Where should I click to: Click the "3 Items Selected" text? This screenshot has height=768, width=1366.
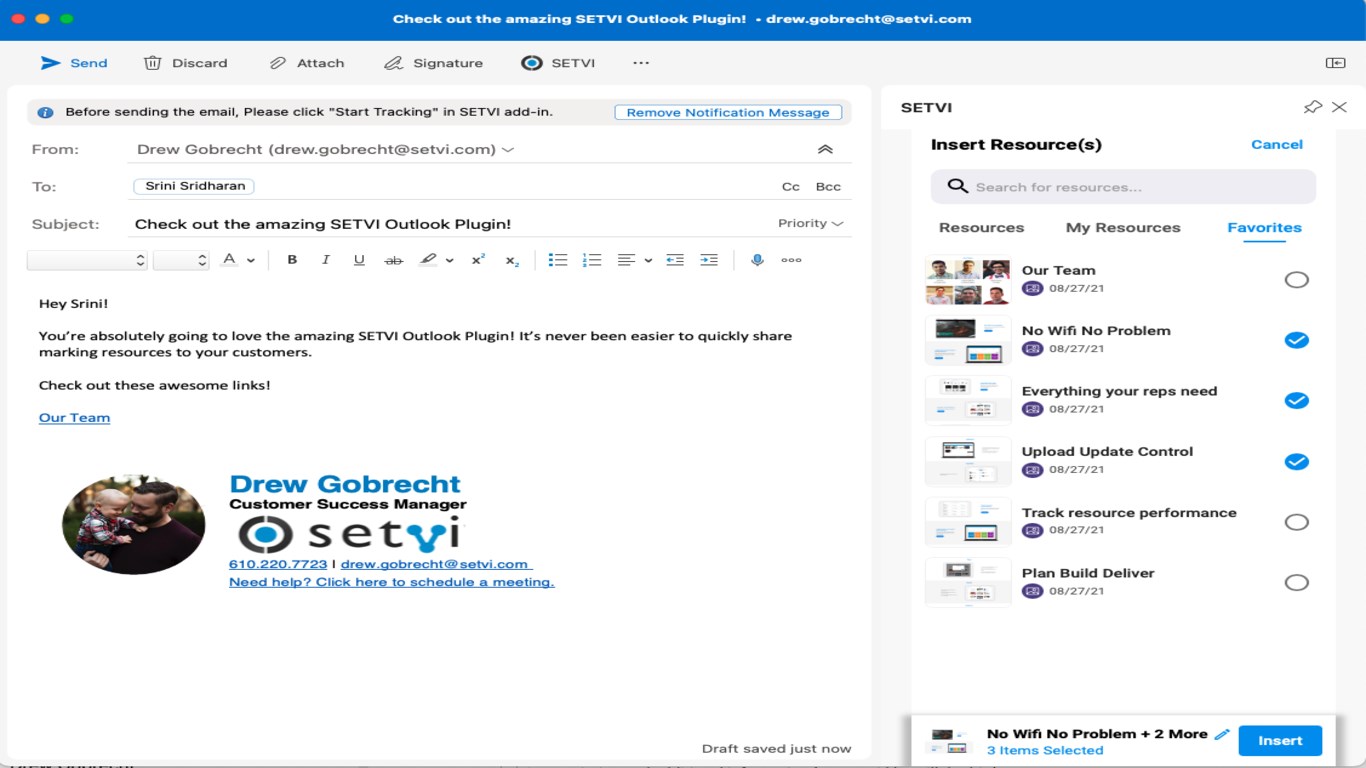click(1045, 751)
